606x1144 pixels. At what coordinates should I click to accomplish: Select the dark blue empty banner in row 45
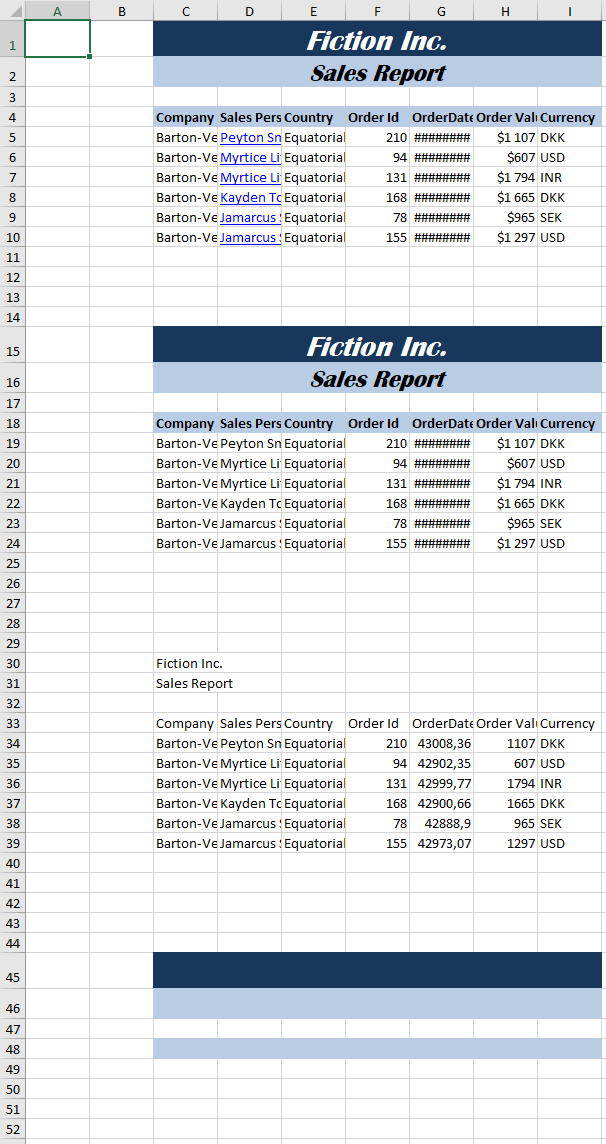(x=377, y=970)
